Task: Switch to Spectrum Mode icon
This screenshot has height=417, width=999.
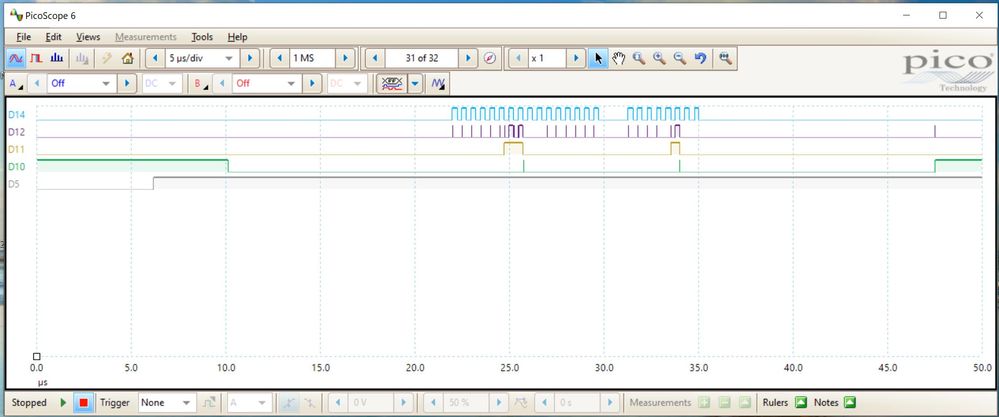Action: (x=57, y=59)
